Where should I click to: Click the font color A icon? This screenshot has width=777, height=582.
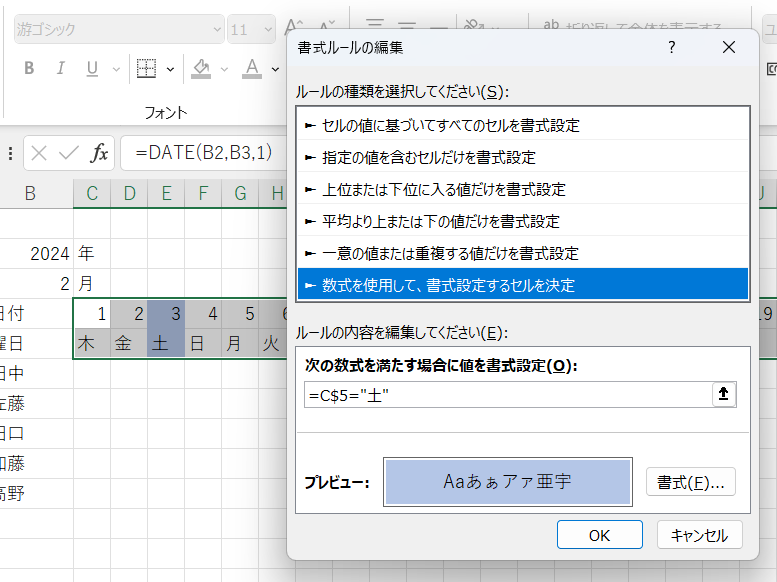250,69
